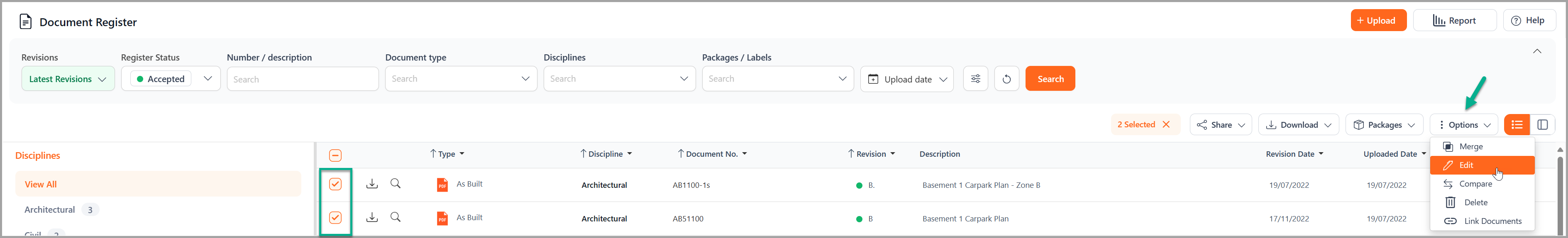Click the advanced filter sliders icon
This screenshot has height=238, width=1568.
coord(975,79)
